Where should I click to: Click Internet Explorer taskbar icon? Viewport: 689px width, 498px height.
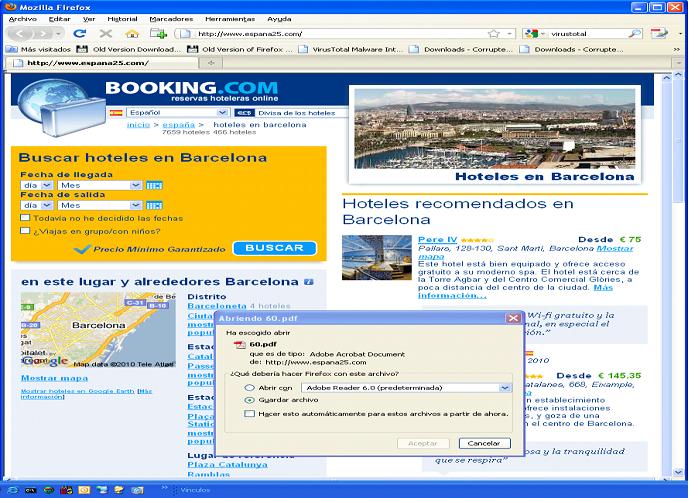pos(12,490)
